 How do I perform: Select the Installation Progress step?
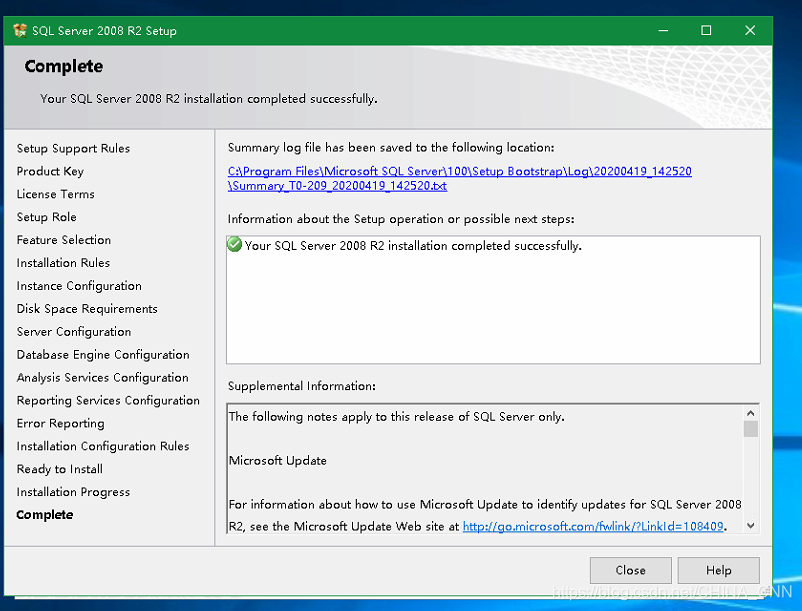tap(73, 492)
